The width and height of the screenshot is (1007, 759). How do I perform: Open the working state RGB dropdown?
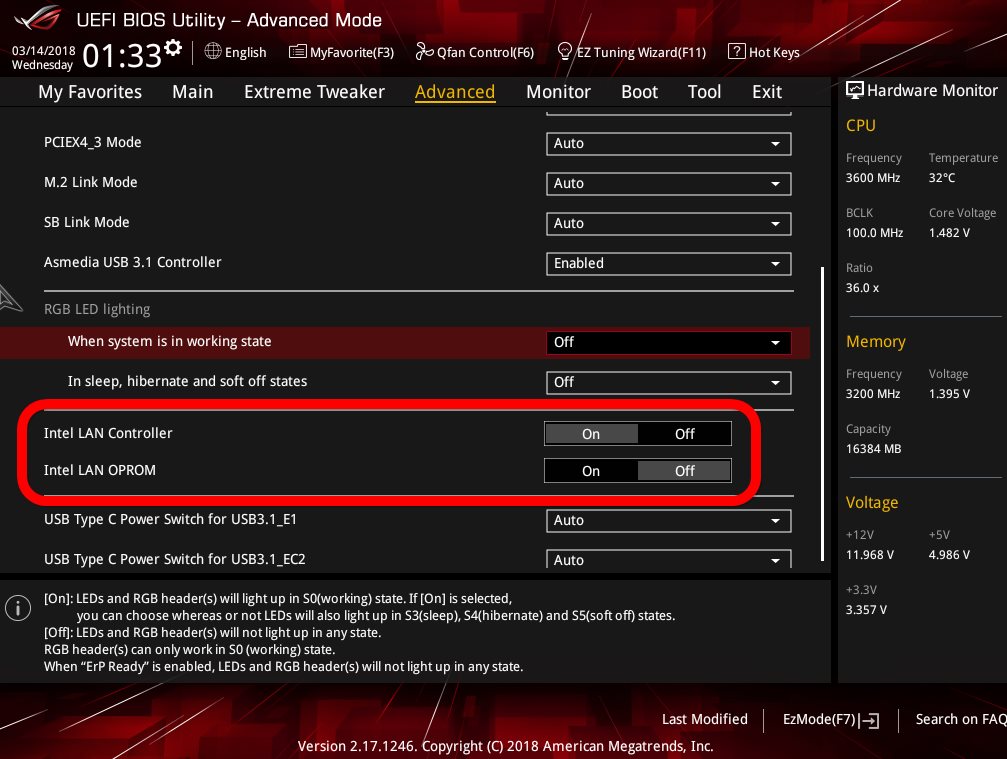click(669, 342)
